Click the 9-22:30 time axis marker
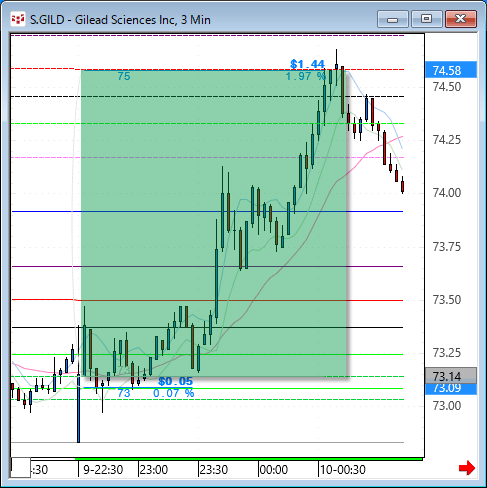Screen dimensions: 487x488 103,470
